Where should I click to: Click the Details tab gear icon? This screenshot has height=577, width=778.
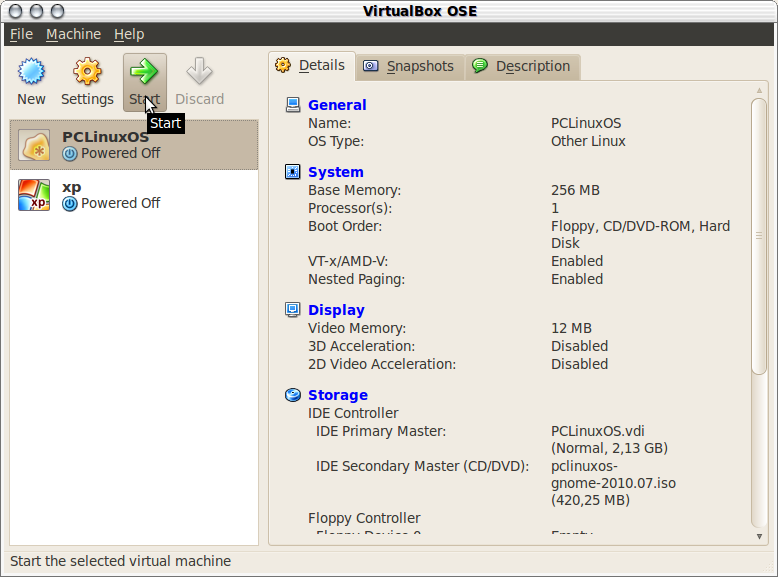pos(283,65)
